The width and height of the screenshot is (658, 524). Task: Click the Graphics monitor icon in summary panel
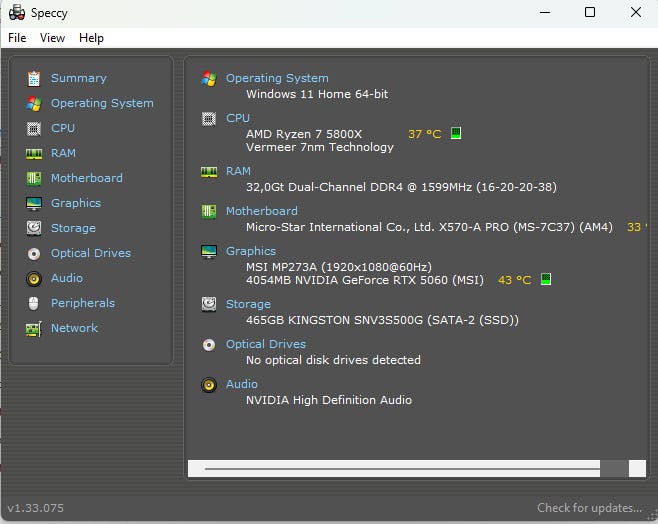click(209, 252)
